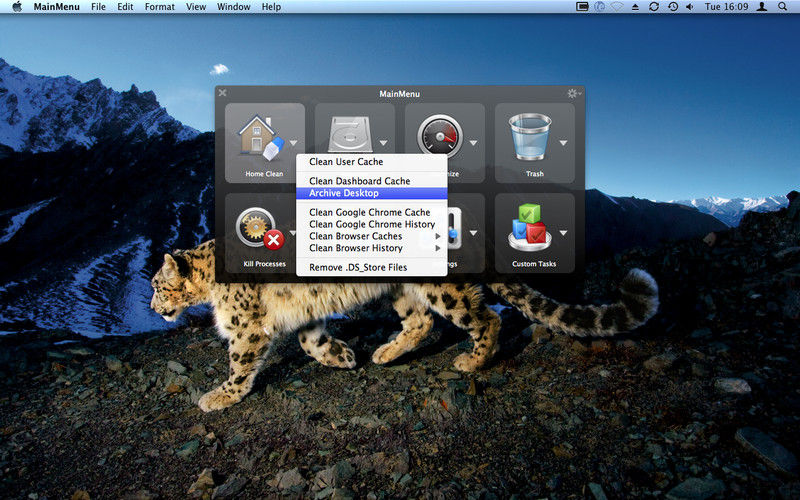Click the user account silhouette icon
Image resolution: width=800 pixels, height=500 pixels.
pyautogui.click(x=762, y=7)
